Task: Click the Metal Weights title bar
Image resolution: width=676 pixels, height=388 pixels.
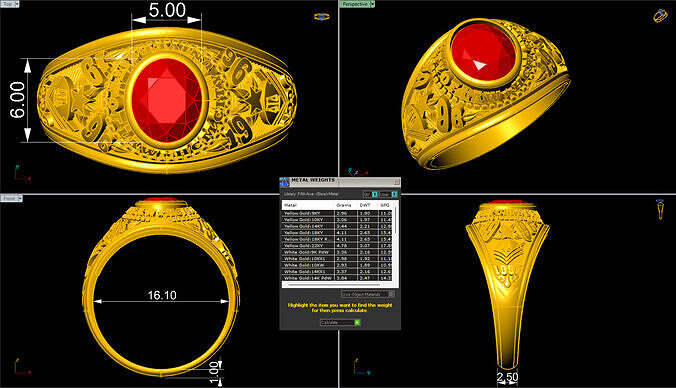Action: pyautogui.click(x=341, y=181)
